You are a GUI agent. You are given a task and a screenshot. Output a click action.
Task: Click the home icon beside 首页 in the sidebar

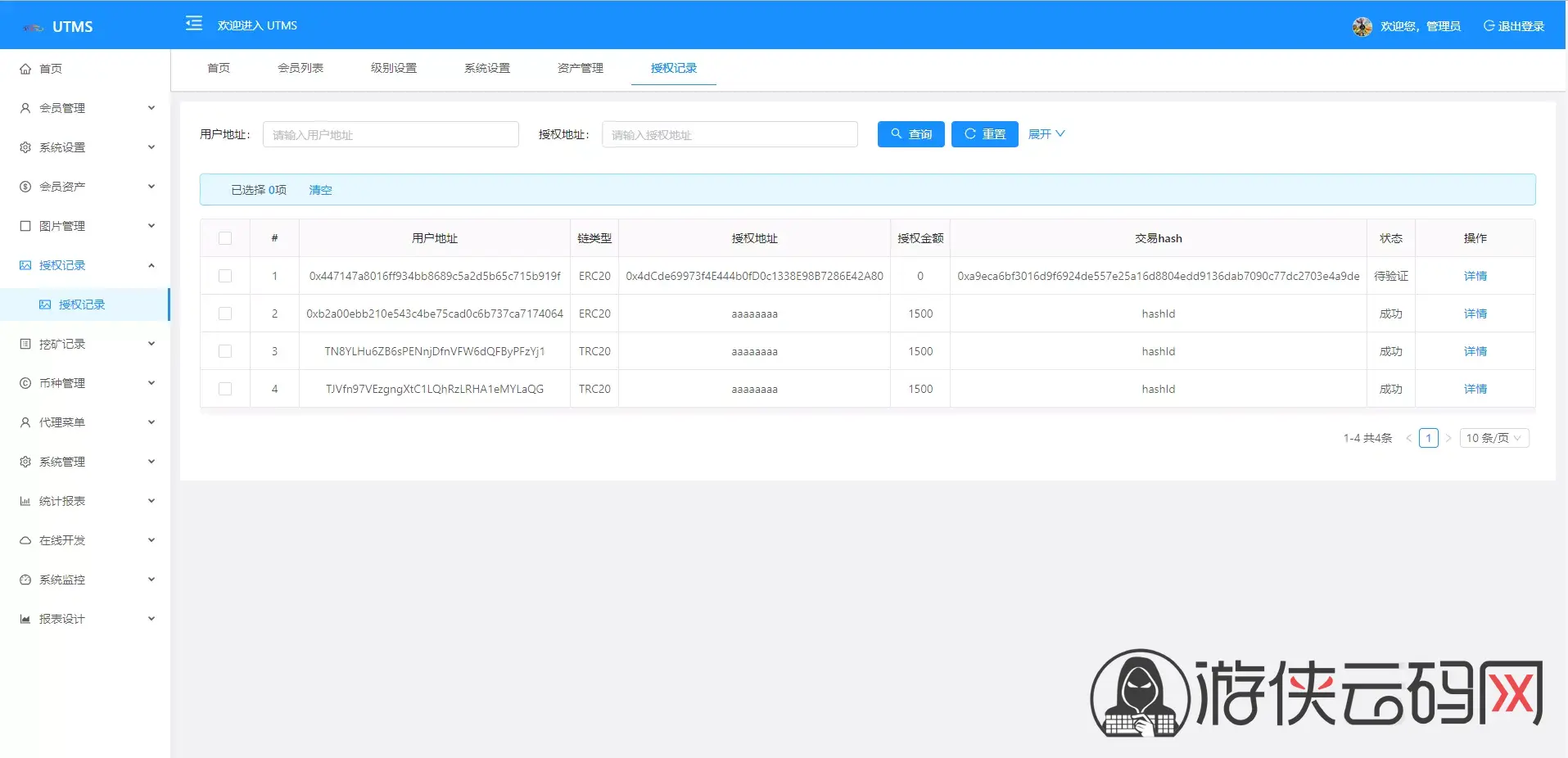pyautogui.click(x=25, y=69)
